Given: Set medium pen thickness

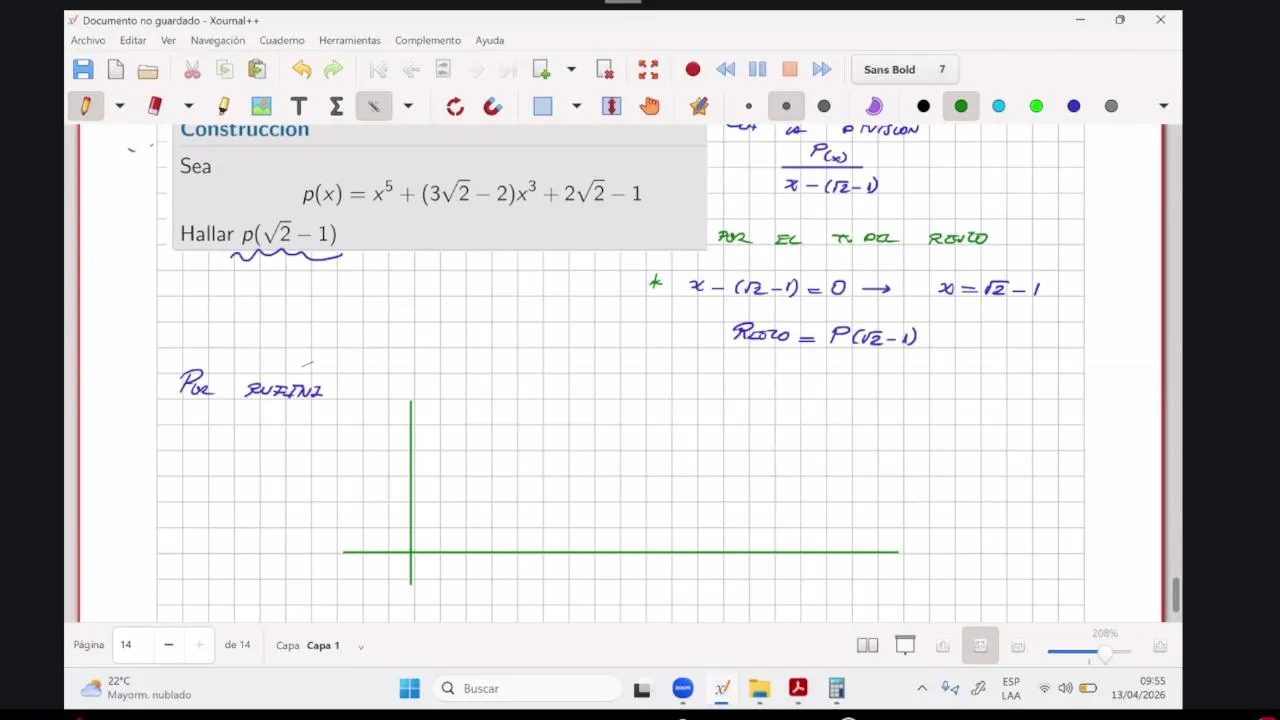Looking at the screenshot, I should (786, 106).
